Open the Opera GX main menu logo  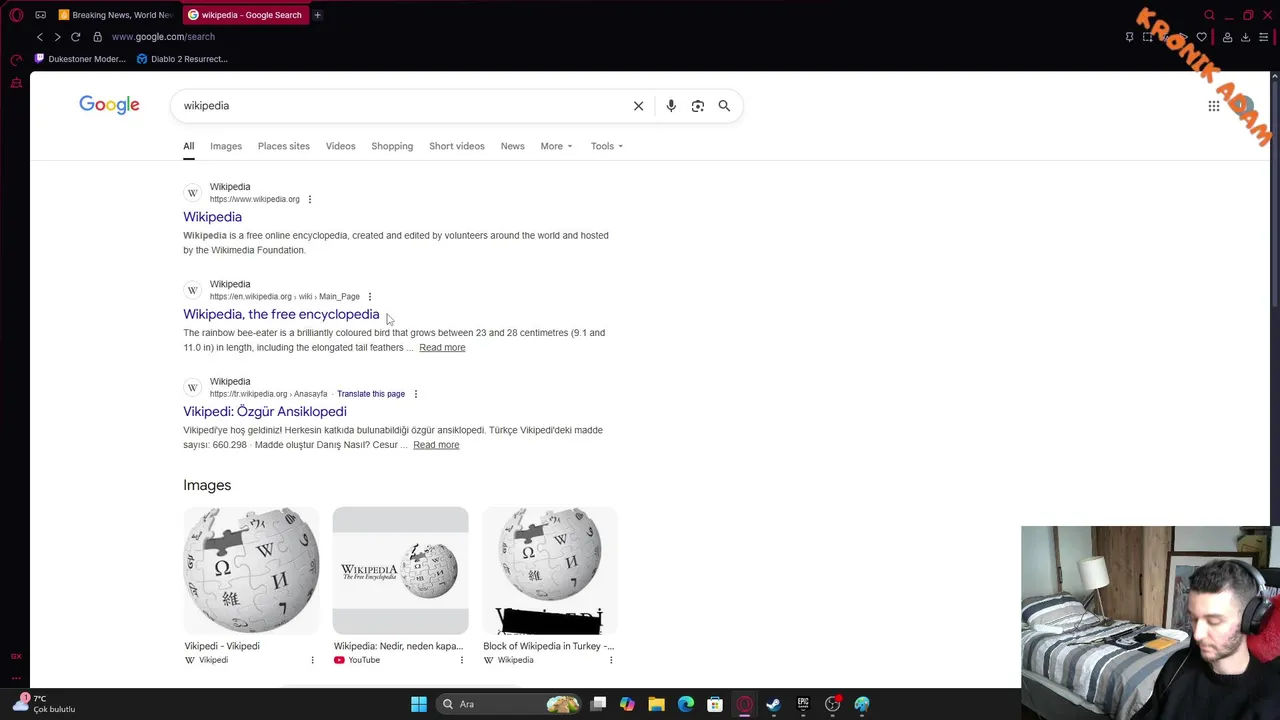coord(16,15)
